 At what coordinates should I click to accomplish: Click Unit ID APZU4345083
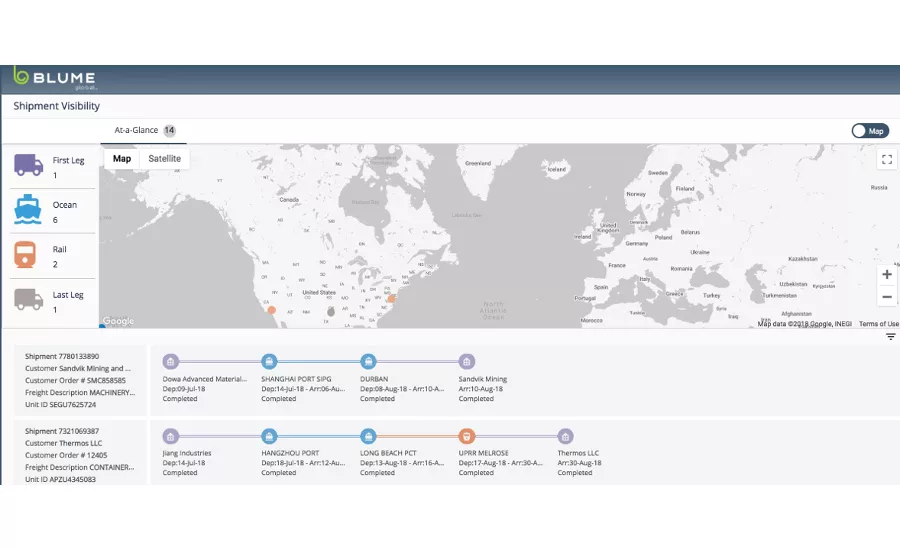[x=60, y=479]
